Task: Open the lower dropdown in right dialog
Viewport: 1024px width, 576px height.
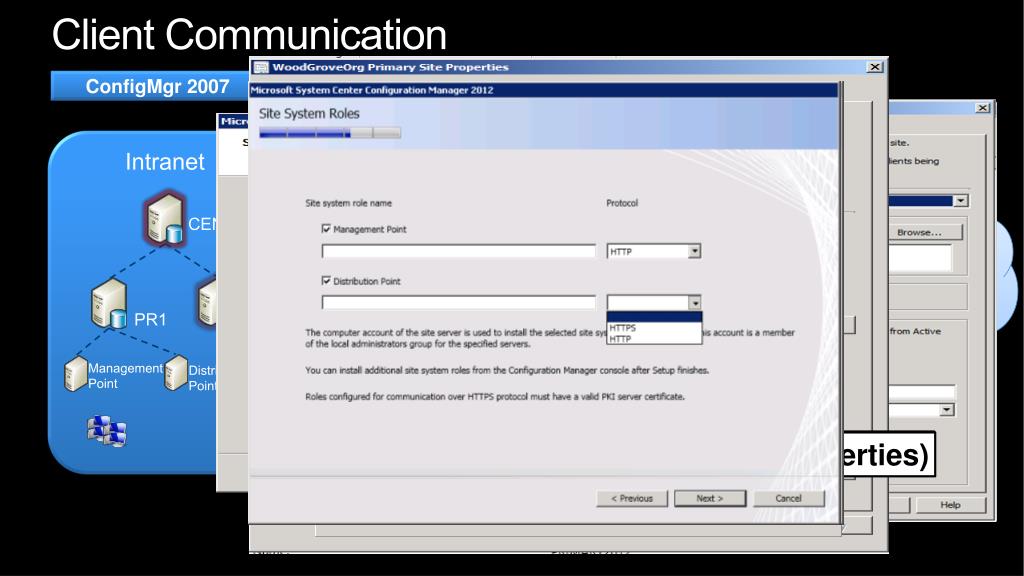Action: (947, 410)
